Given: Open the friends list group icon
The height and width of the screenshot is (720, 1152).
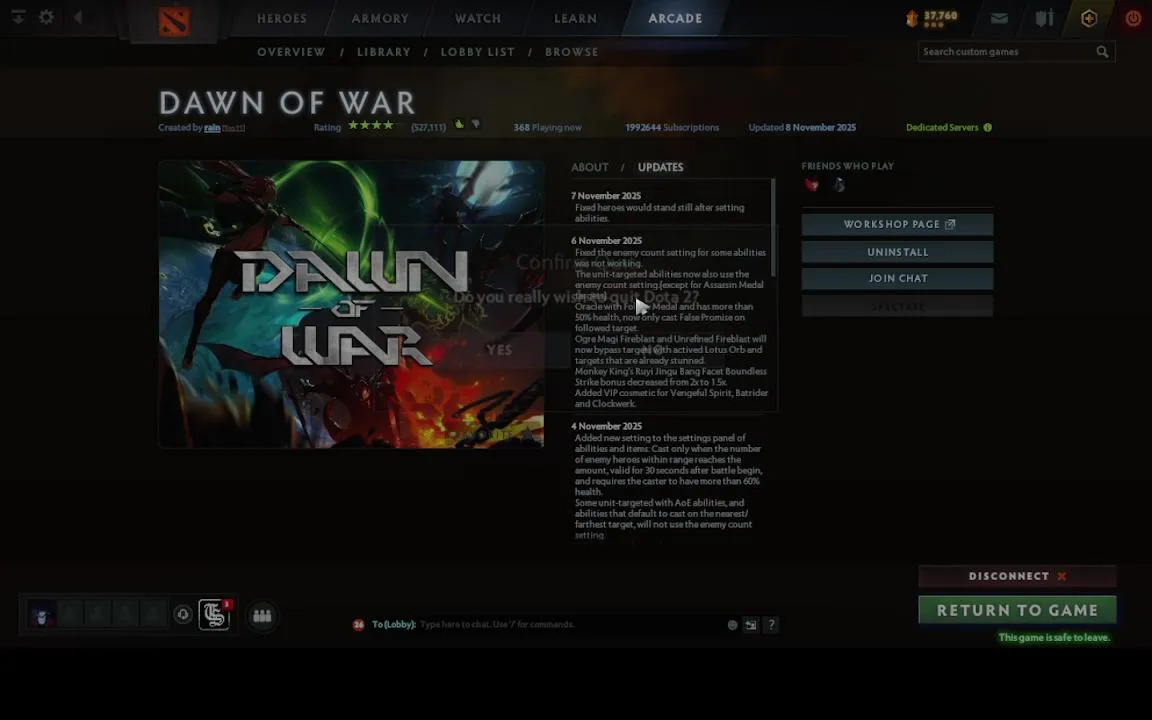Looking at the screenshot, I should [262, 616].
